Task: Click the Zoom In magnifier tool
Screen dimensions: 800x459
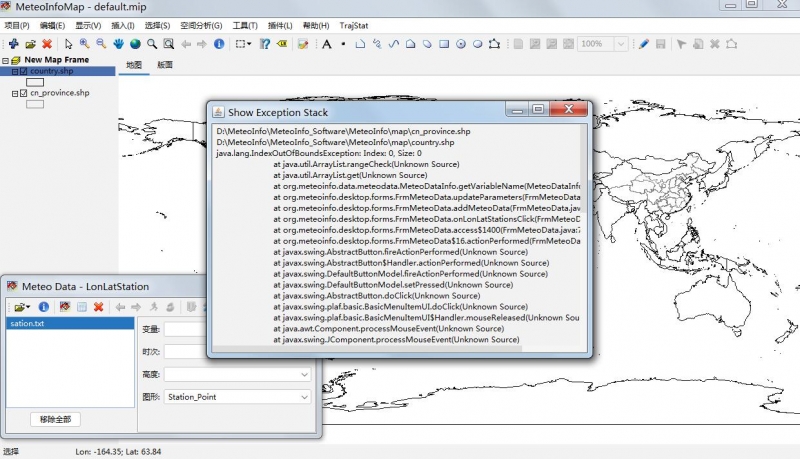Action: click(85, 44)
